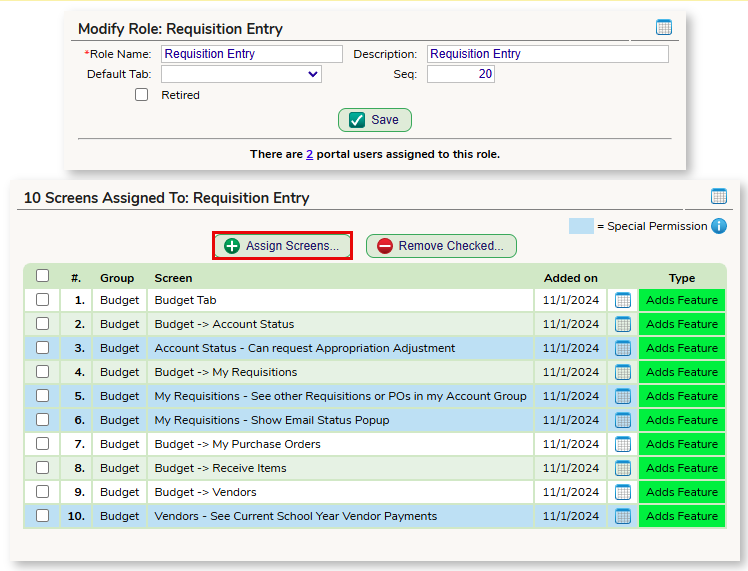The image size is (748, 571).
Task: Open the Special Permission info icon
Action: [x=719, y=226]
